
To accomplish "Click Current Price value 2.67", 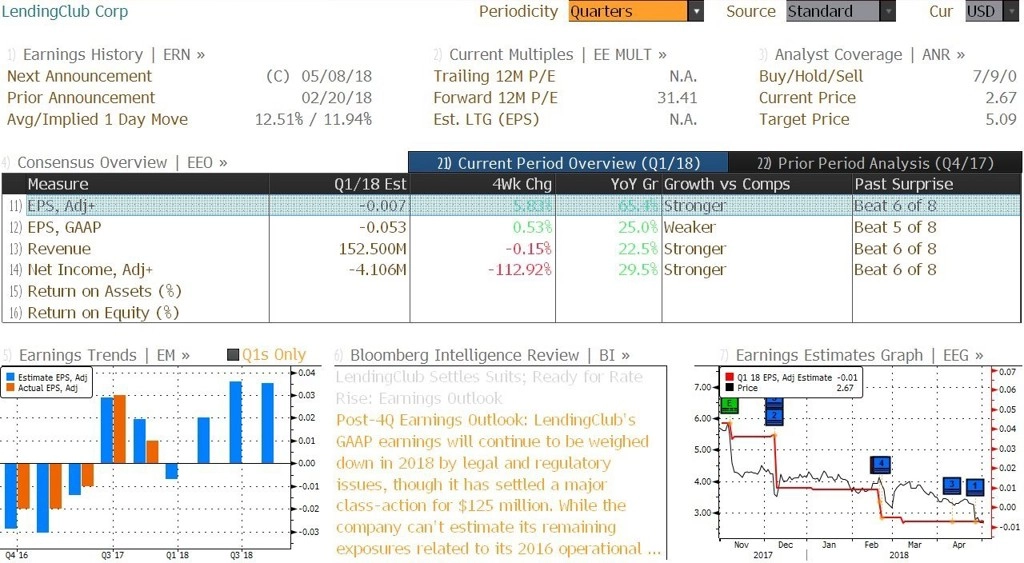I will click(1001, 98).
